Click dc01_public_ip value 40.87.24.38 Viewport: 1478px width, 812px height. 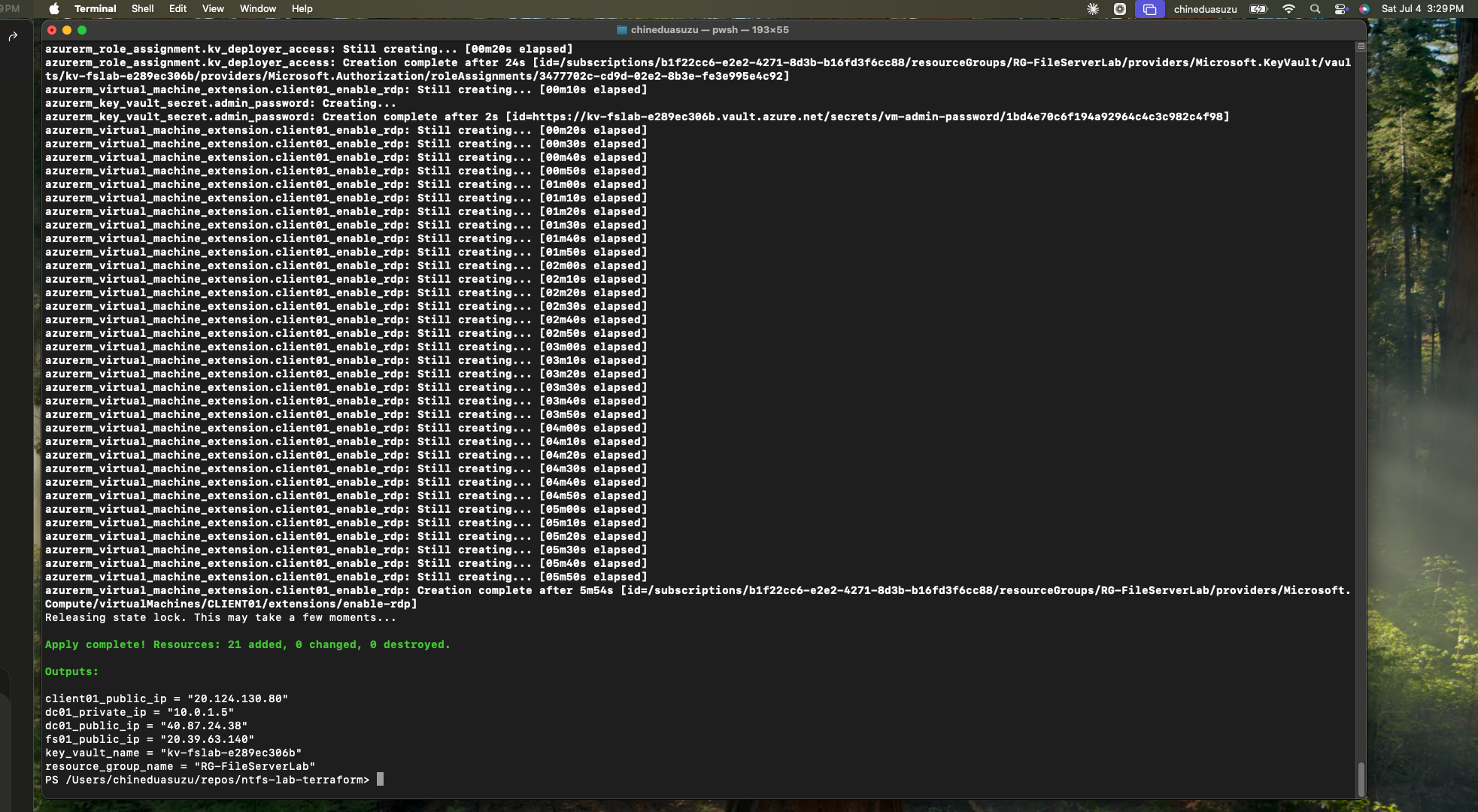204,726
